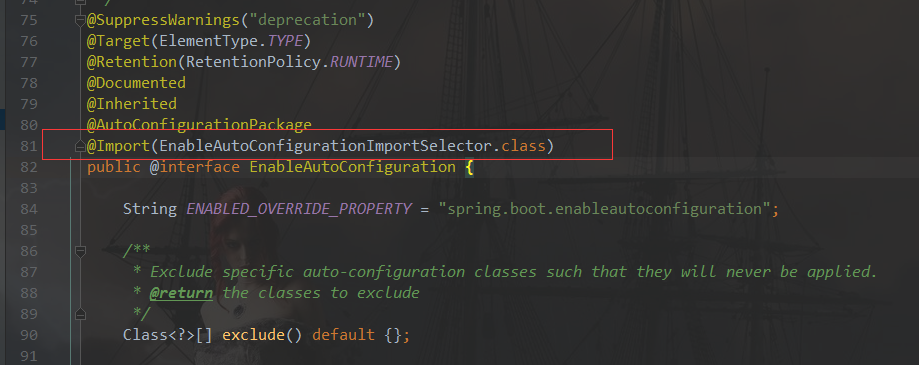
Task: Click line number 79 in the gutter
Action: coord(29,104)
